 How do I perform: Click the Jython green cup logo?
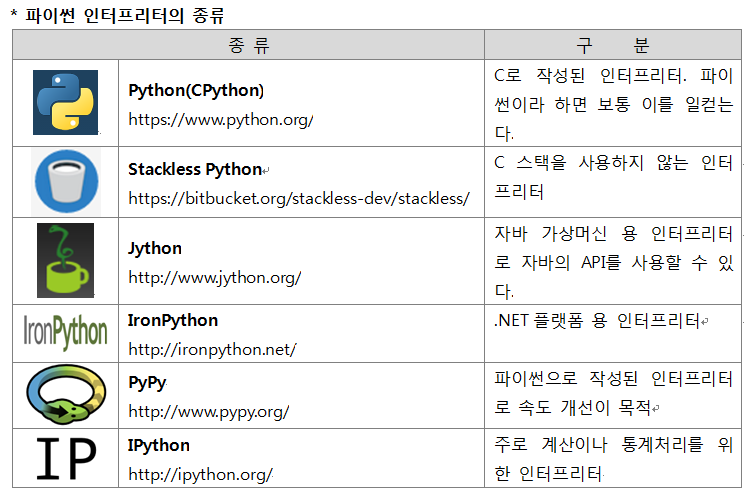65,260
